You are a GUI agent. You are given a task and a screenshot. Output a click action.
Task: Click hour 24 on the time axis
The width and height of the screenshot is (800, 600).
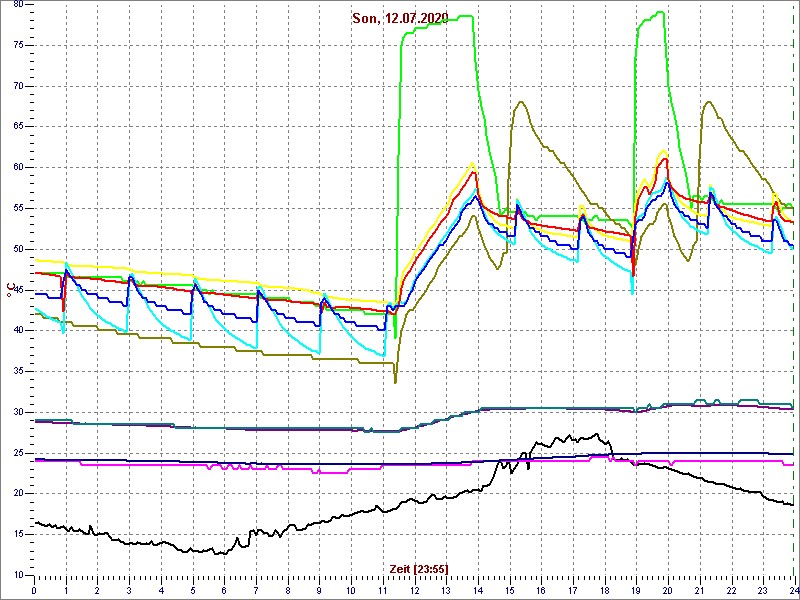794,590
